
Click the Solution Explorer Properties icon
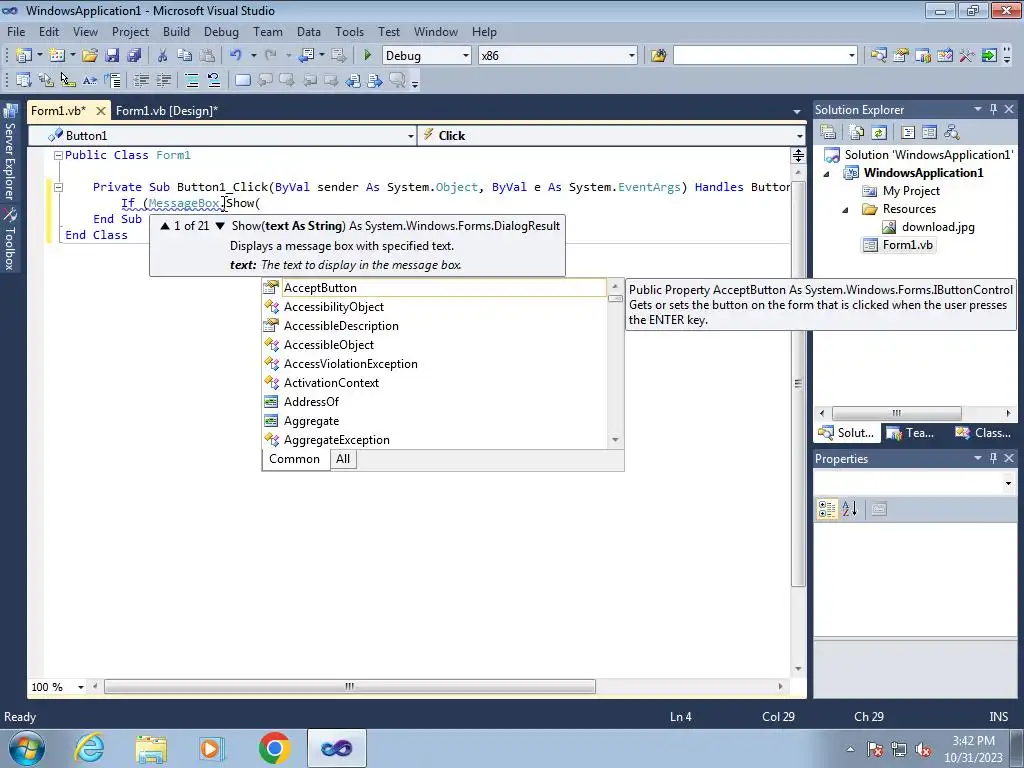[x=828, y=133]
